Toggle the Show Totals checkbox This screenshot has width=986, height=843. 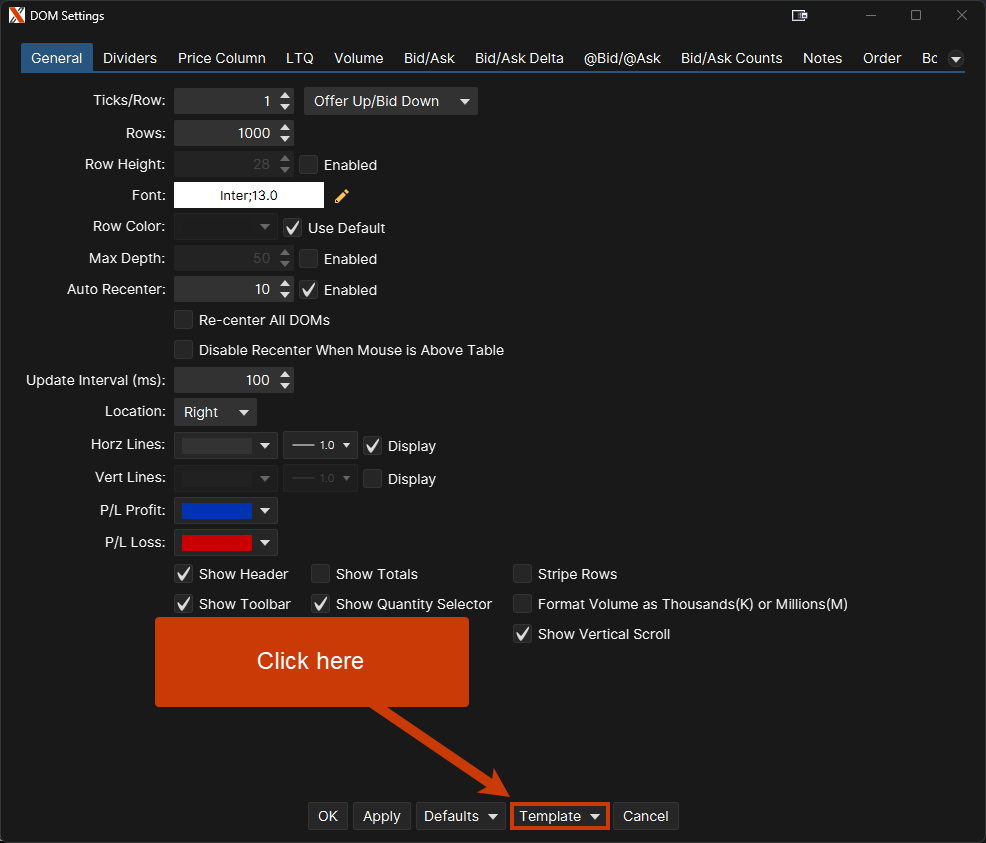click(x=320, y=574)
